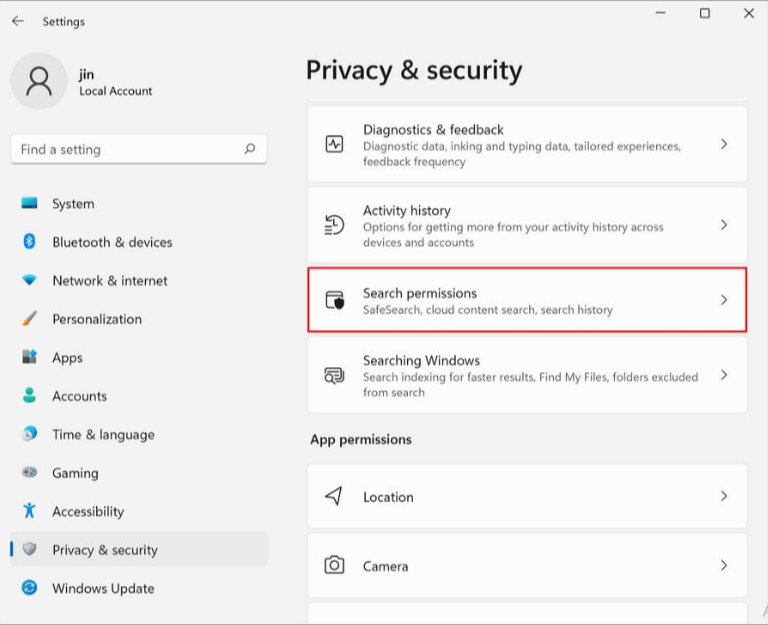Open Camera app permission

[527, 565]
